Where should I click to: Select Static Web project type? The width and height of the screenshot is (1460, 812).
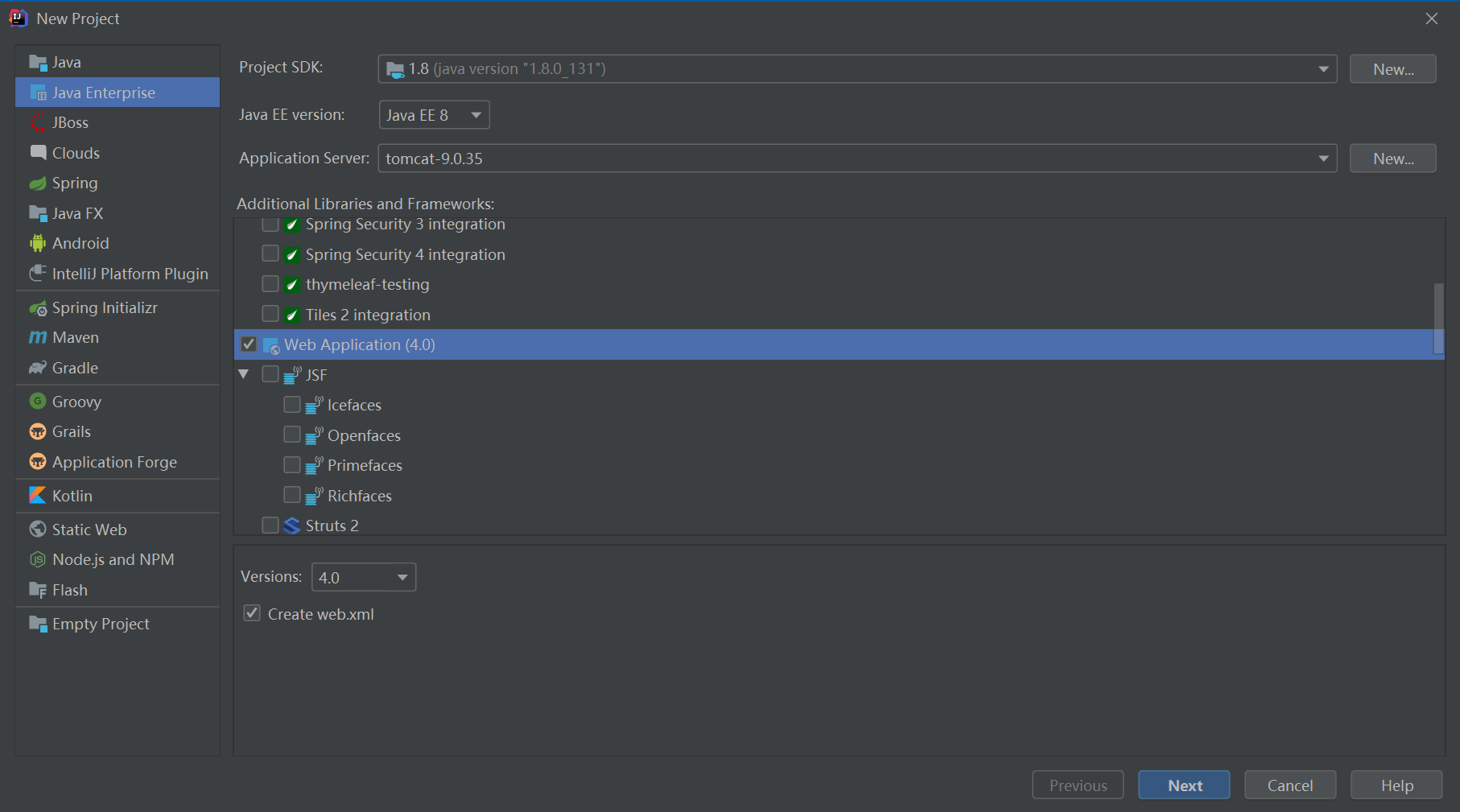click(118, 530)
